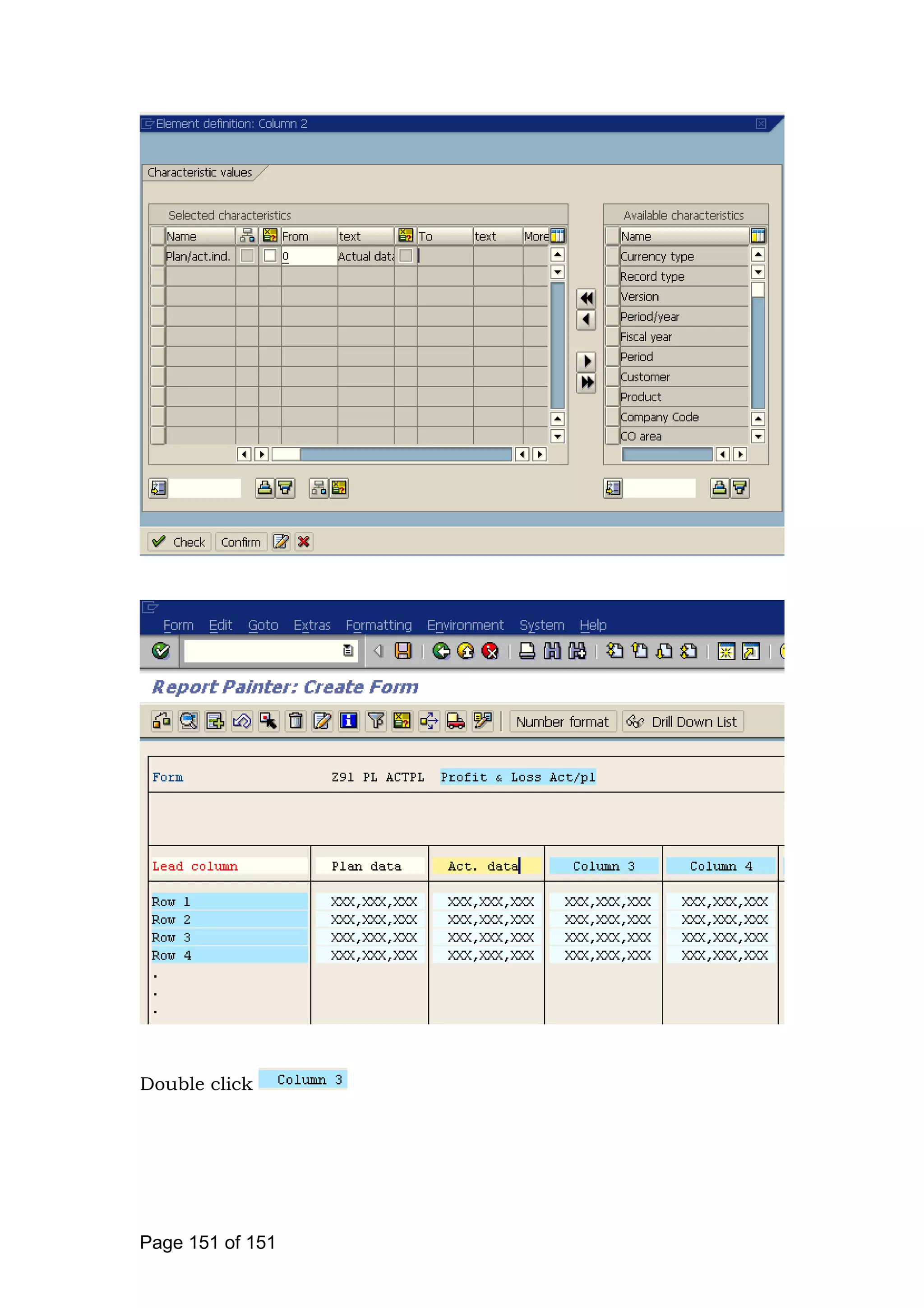
Task: Click the insert element icon with green plus
Action: click(215, 721)
